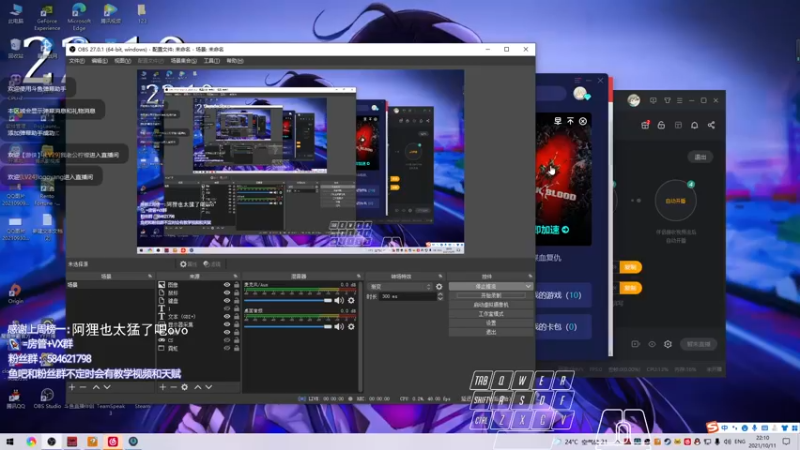Open the 场景集合(S) menu
The image size is (800, 450).
[184, 61]
